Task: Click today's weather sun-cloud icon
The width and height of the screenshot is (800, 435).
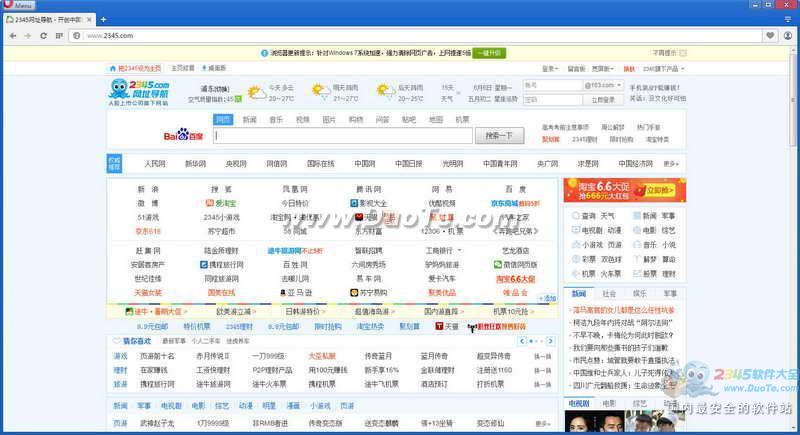Action: [257, 93]
